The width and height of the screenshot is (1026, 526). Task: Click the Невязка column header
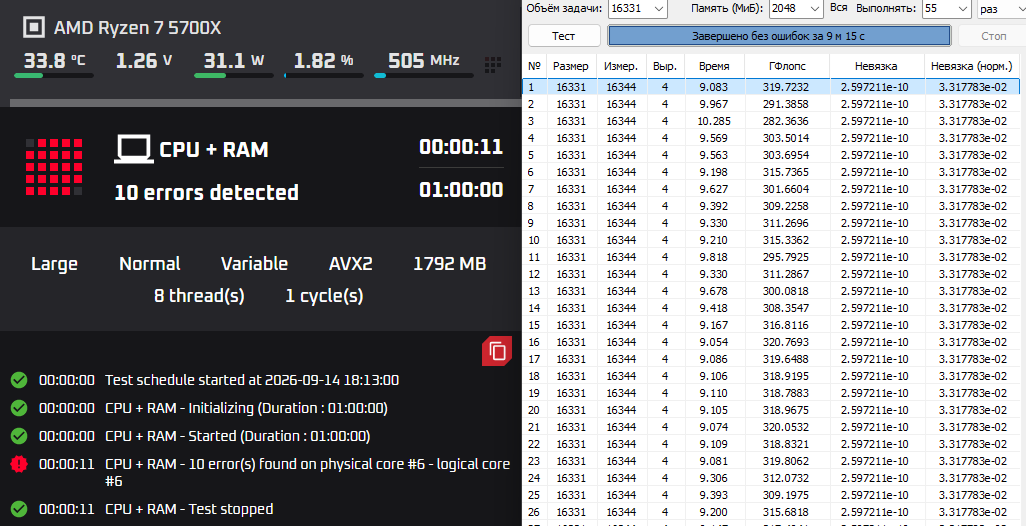876,66
